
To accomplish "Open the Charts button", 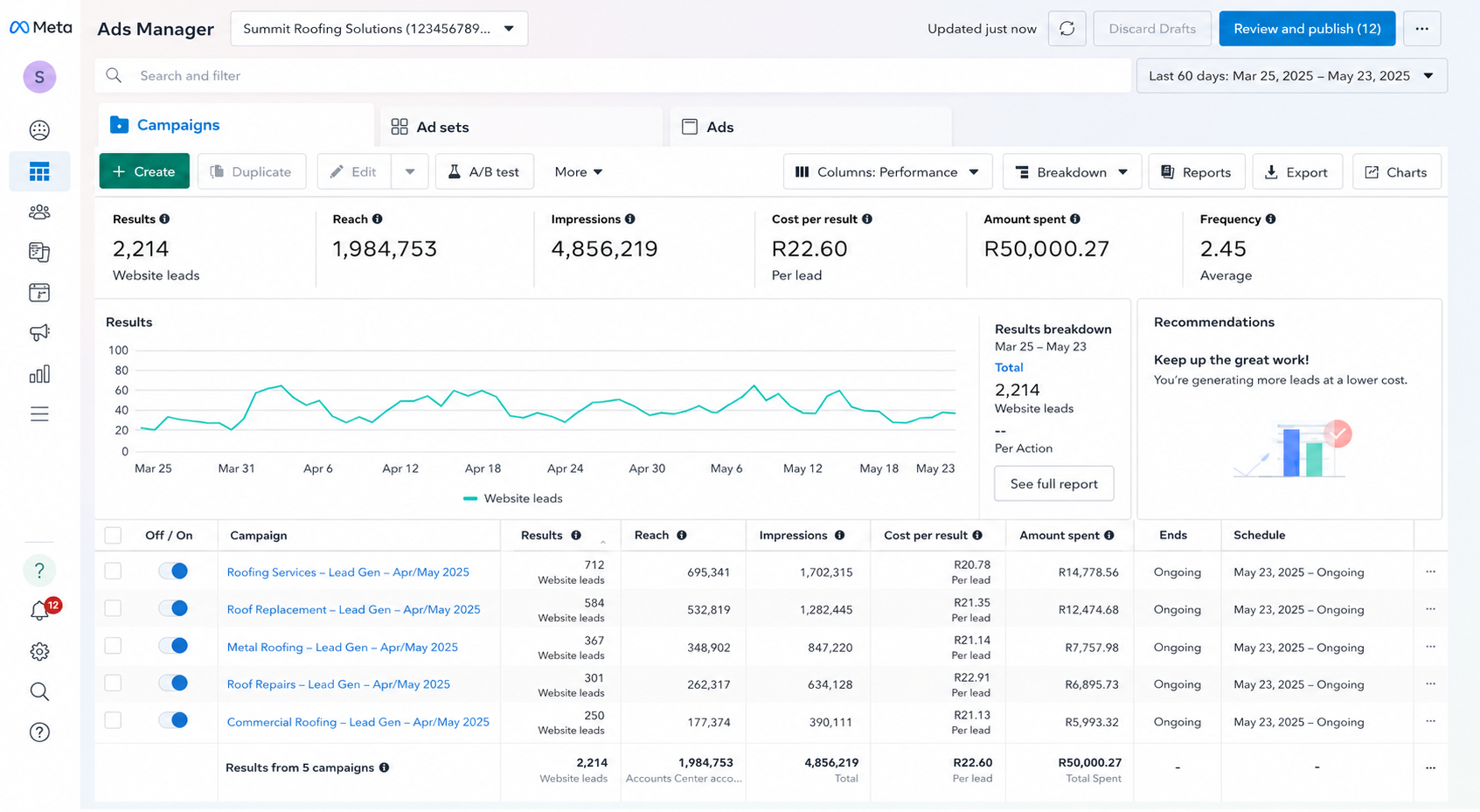I will pyautogui.click(x=1397, y=172).
